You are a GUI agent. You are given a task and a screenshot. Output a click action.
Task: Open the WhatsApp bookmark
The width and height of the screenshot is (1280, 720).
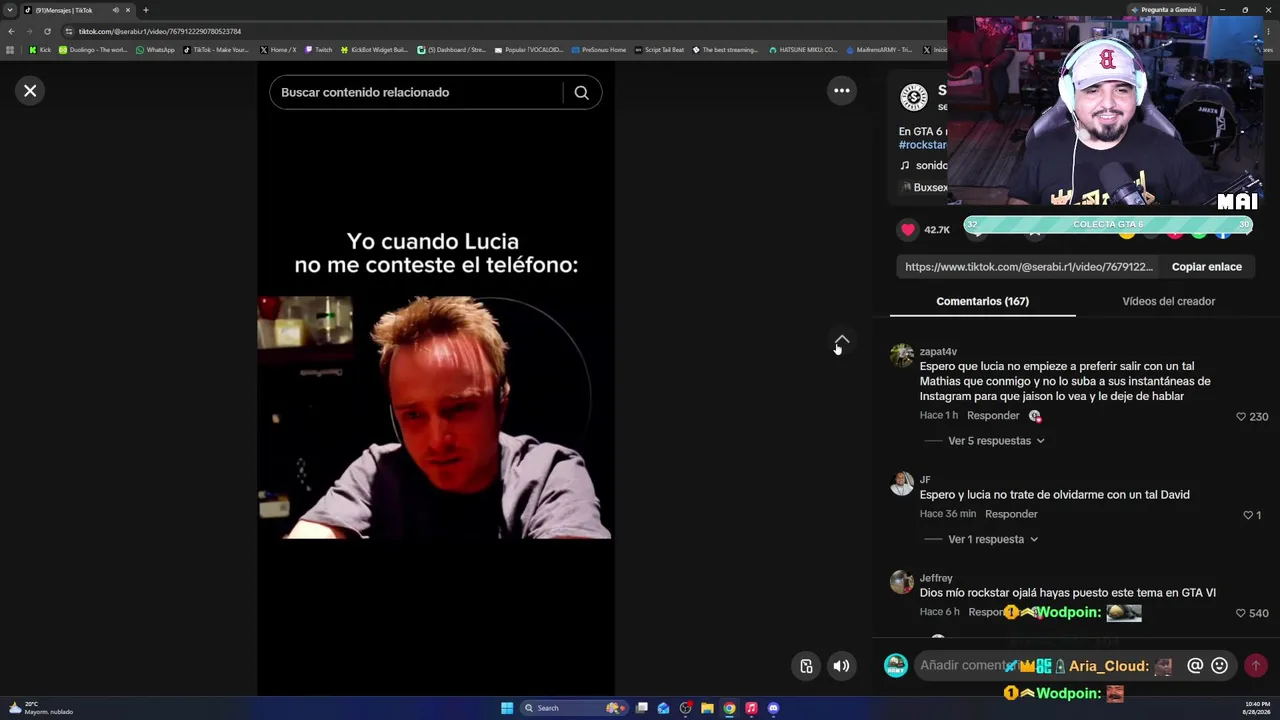[x=155, y=50]
